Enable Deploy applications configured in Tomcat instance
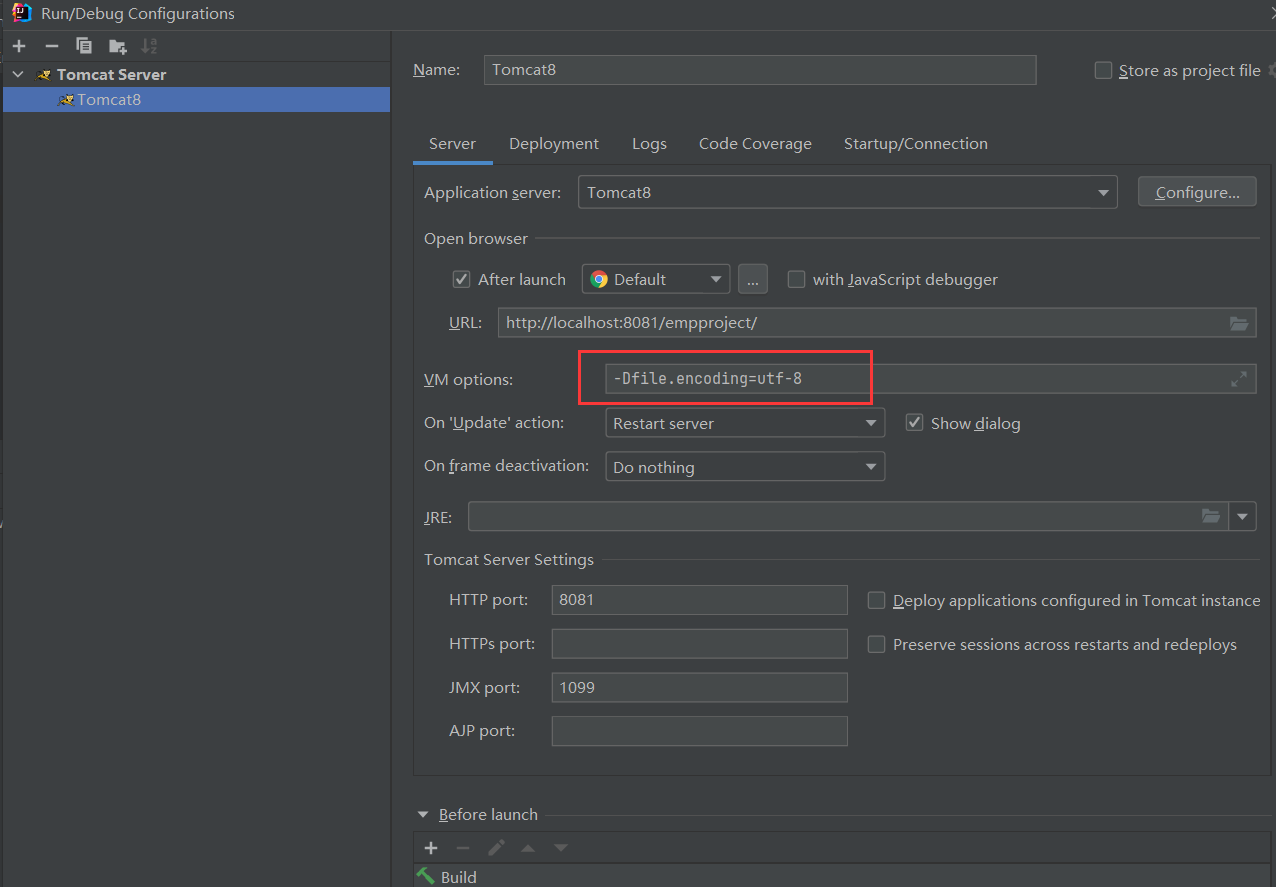1276x887 pixels. pyautogui.click(x=876, y=600)
